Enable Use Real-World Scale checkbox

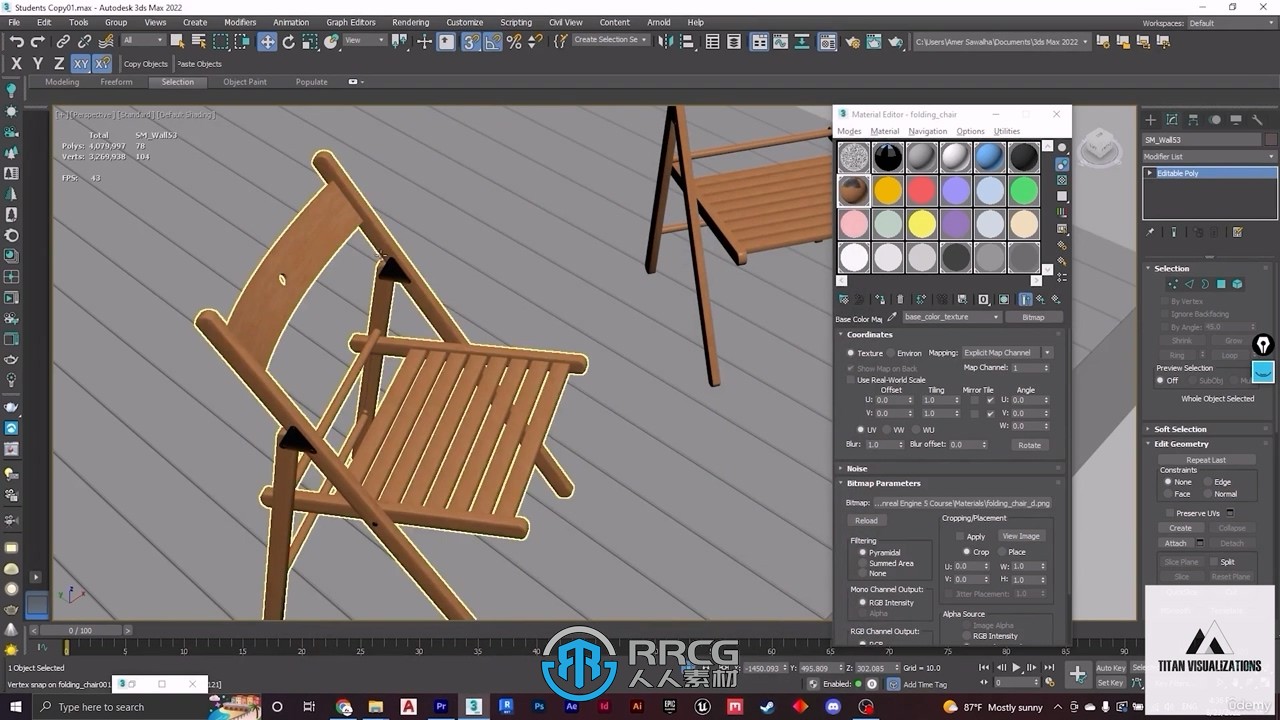coord(851,380)
